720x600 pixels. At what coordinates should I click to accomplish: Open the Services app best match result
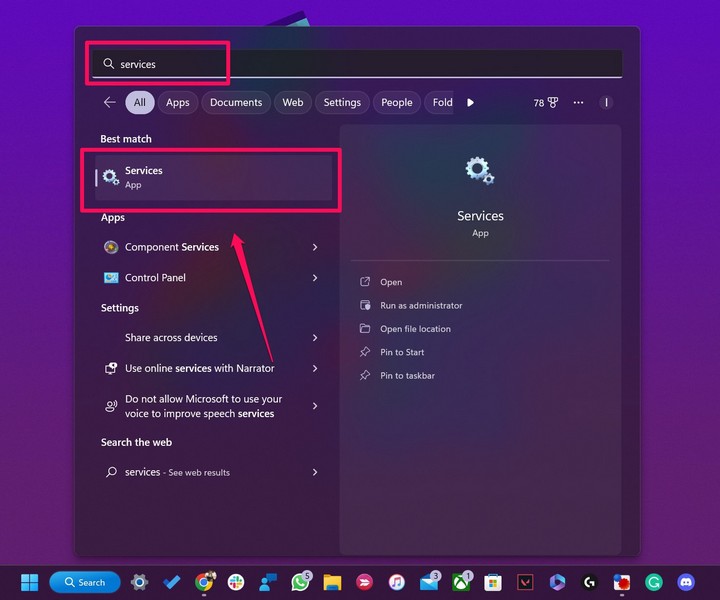coord(214,177)
